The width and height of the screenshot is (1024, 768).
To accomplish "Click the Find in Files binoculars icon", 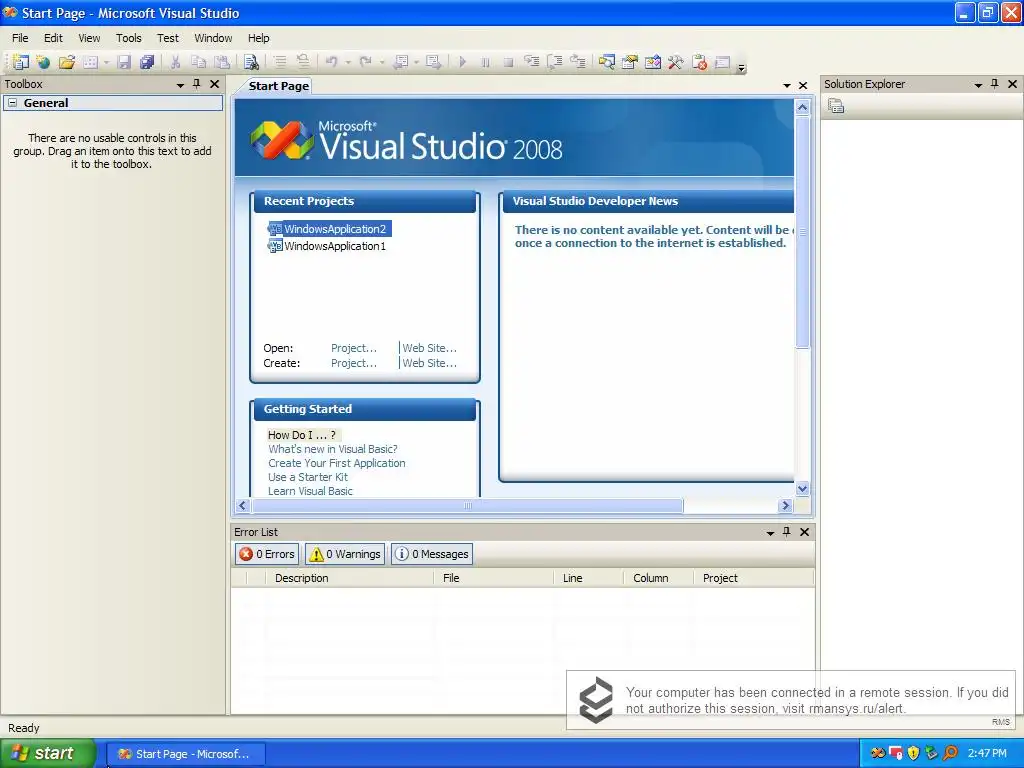I will pos(251,62).
